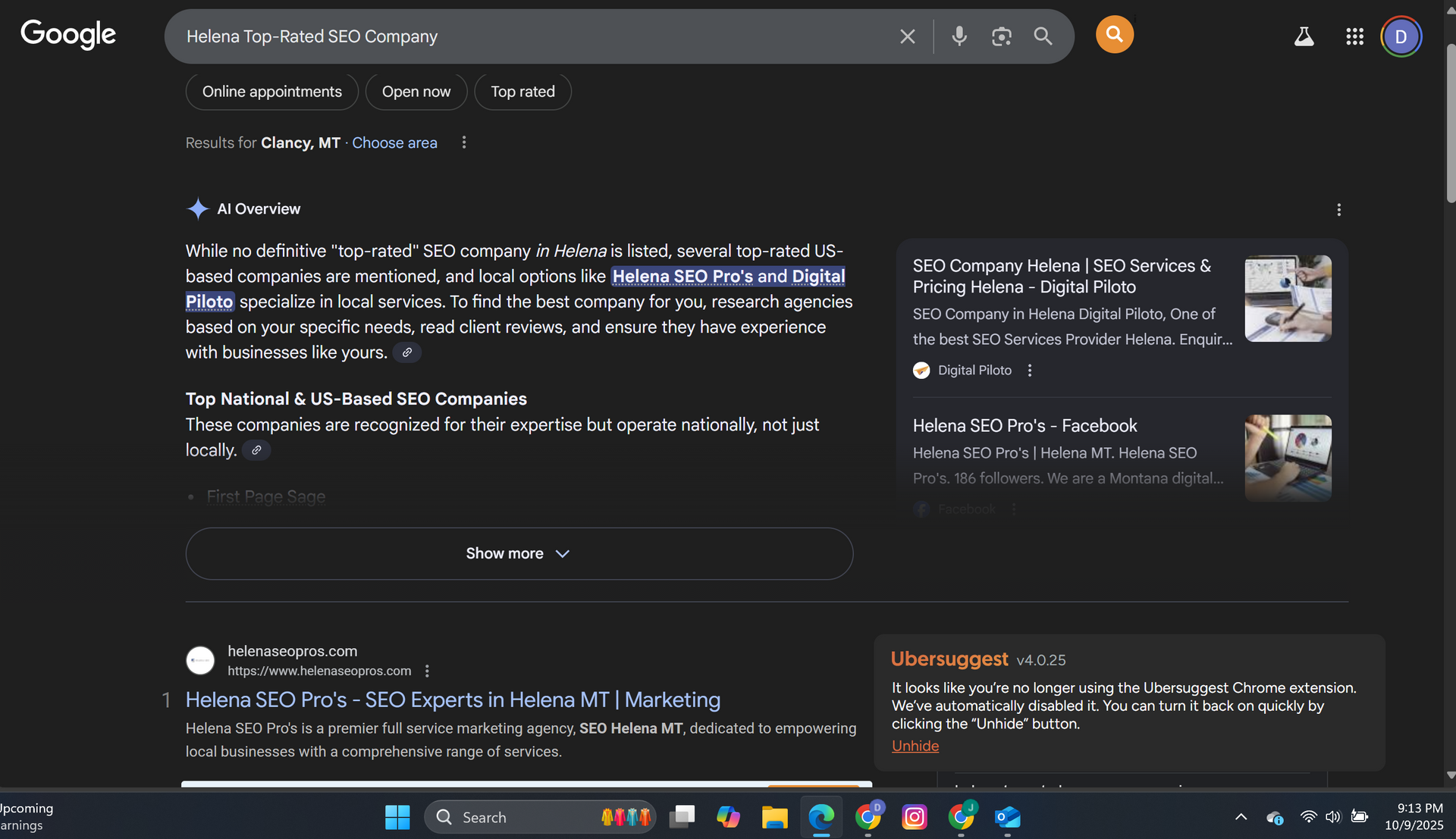This screenshot has width=1456, height=839.
Task: Click the gray magnifier search icon
Action: tap(1043, 36)
